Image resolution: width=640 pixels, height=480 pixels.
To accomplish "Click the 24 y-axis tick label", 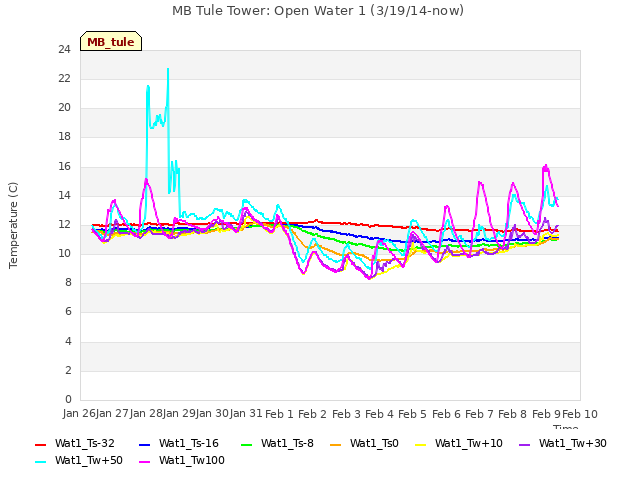I will [64, 50].
